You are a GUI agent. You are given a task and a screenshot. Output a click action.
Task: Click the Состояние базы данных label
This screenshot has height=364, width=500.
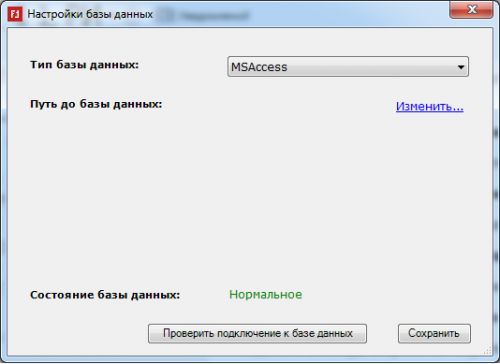coord(105,295)
